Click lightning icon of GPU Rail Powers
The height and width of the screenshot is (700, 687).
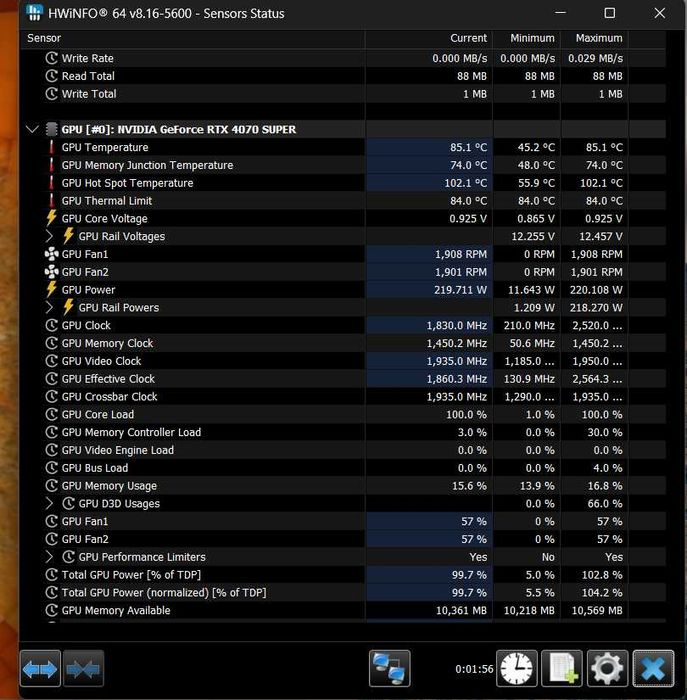pos(68,308)
